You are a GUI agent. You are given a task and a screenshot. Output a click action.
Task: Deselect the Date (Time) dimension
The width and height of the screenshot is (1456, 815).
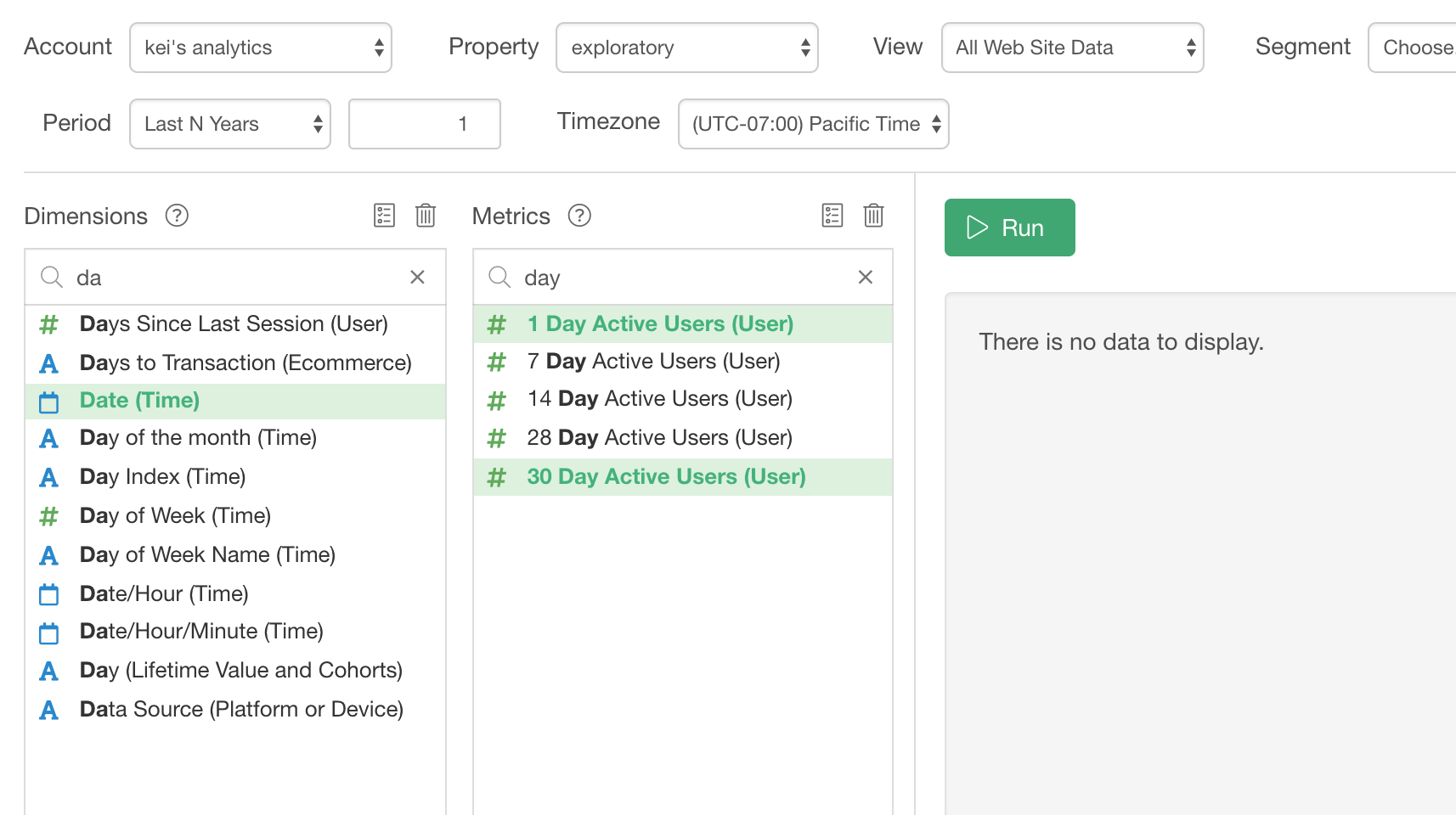pos(140,401)
